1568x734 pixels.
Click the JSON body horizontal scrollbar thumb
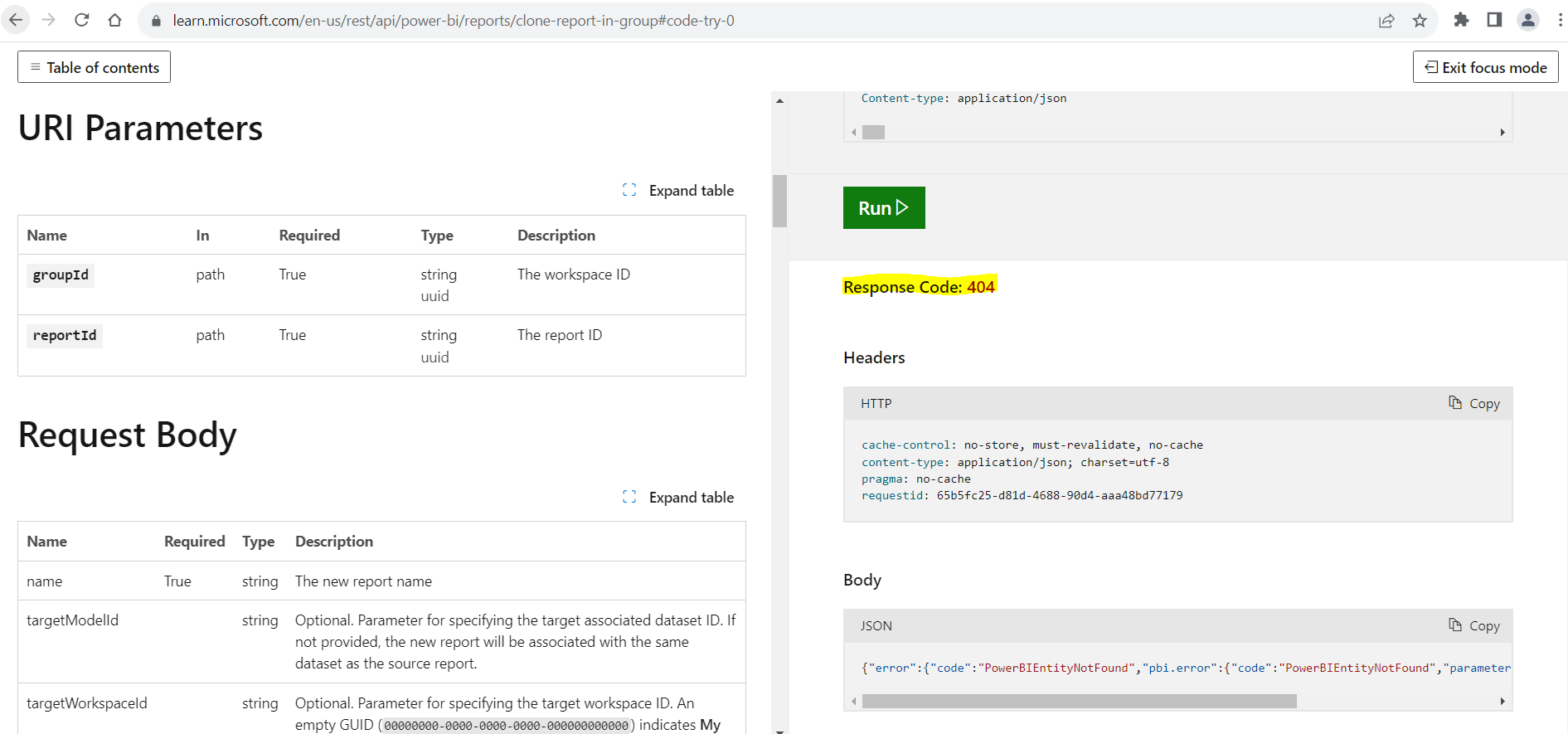click(1079, 702)
